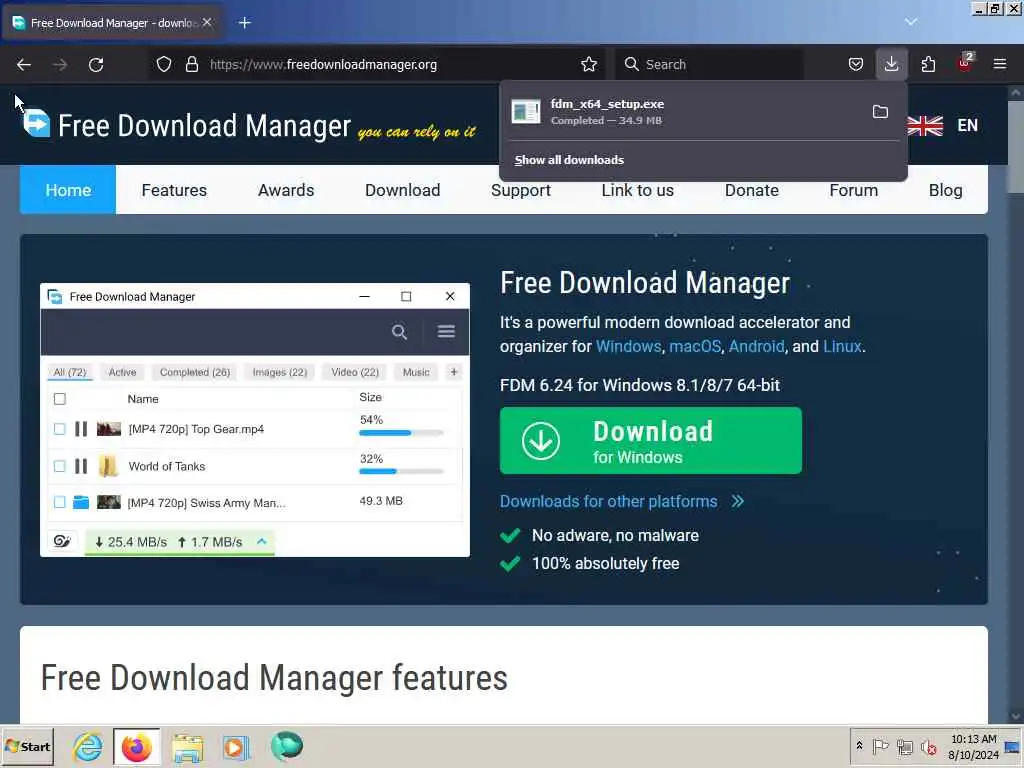Click the forward navigation arrow
This screenshot has height=768, width=1024.
tap(60, 65)
